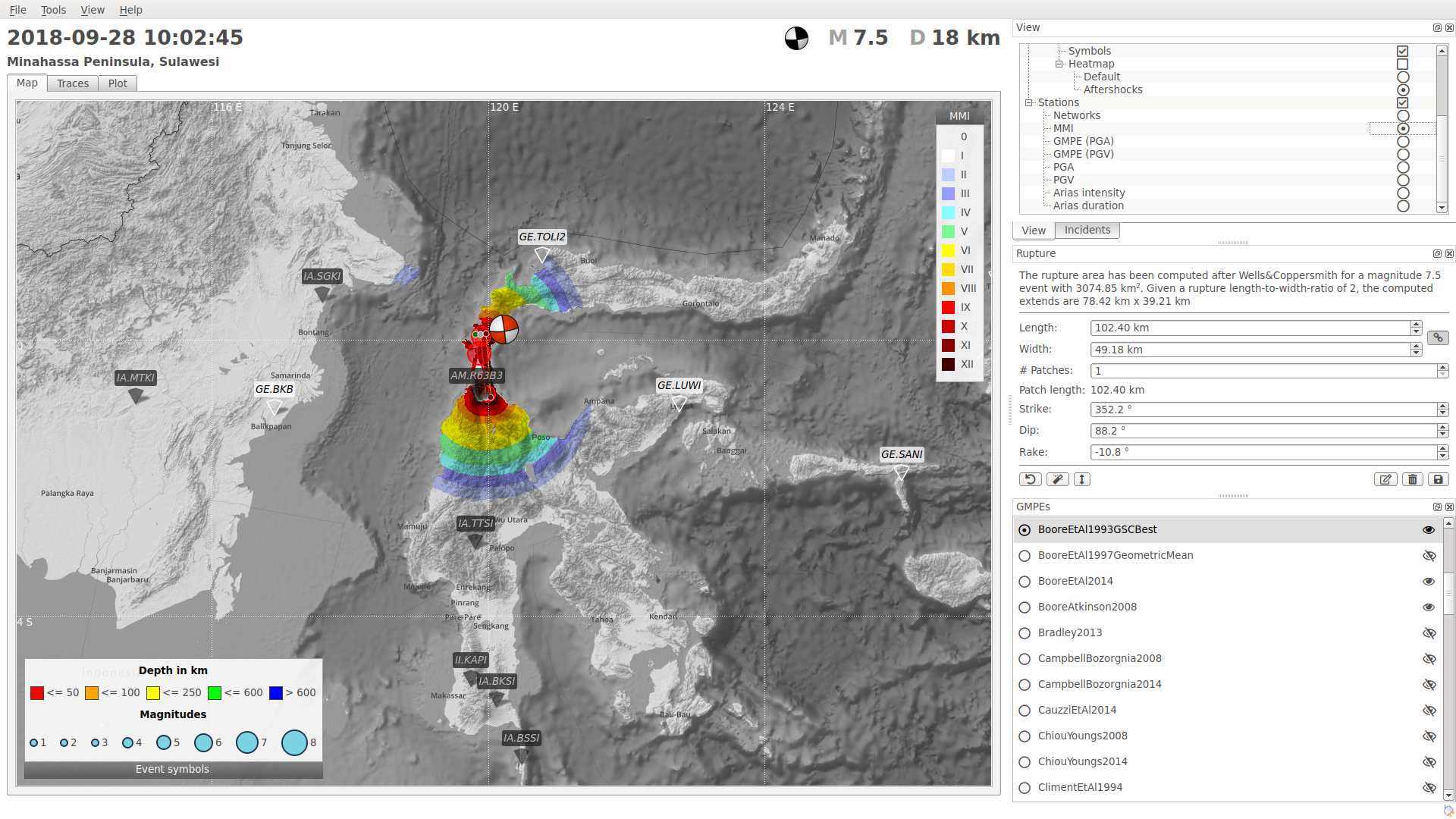
Task: Click the delete rupture trash button
Action: 1412,479
